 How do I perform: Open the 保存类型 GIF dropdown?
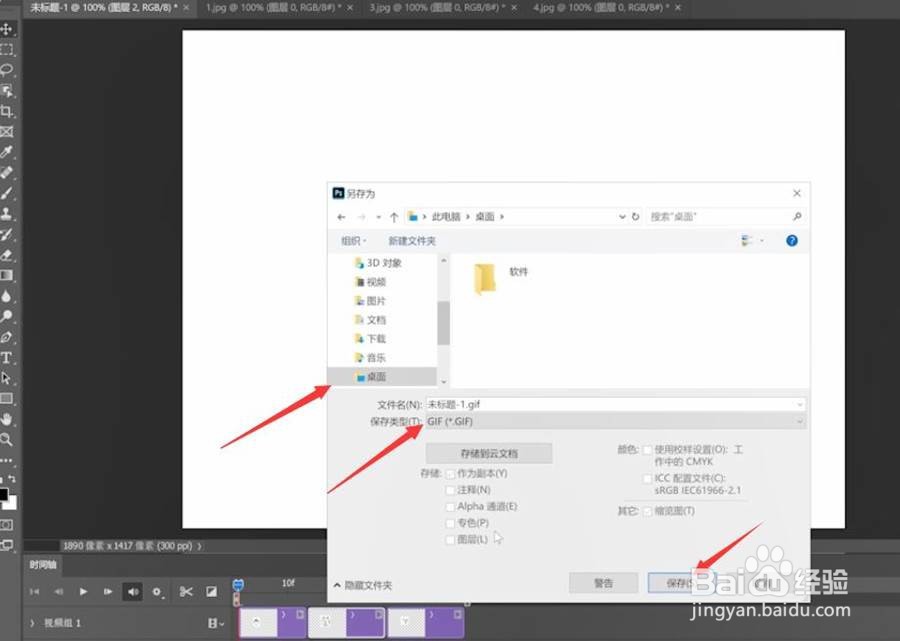pyautogui.click(x=615, y=421)
